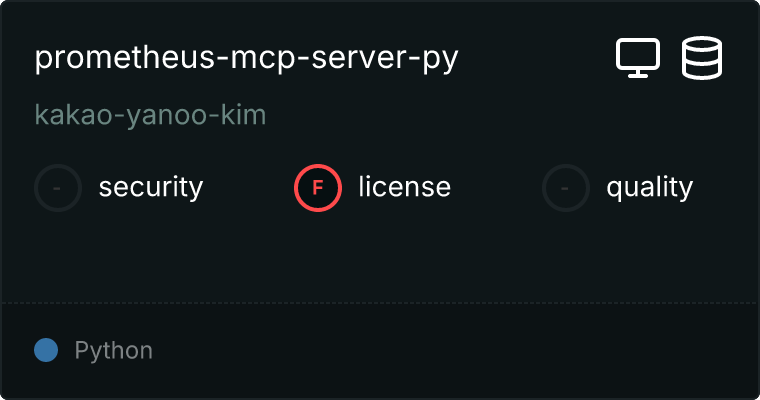
Task: Click the letter F inside the red ring
Action: (317, 188)
